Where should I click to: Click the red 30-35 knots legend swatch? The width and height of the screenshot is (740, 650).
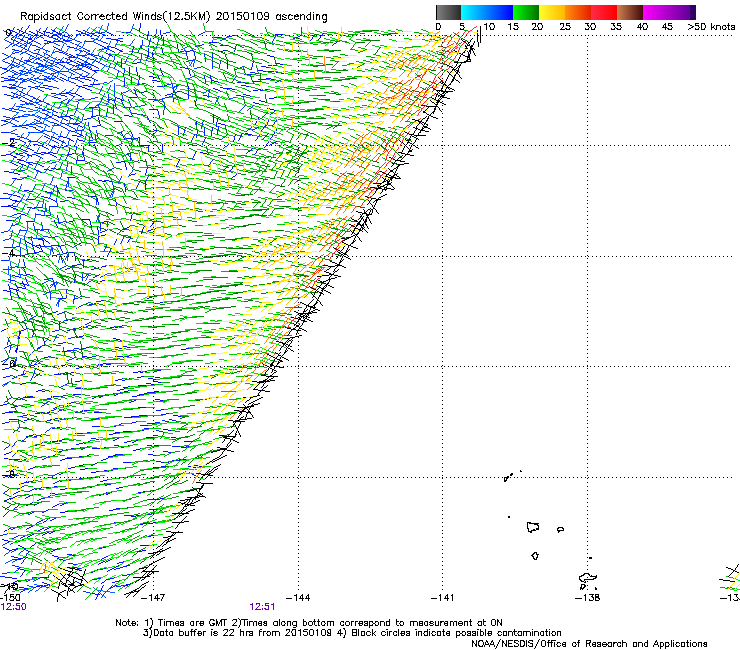click(604, 12)
